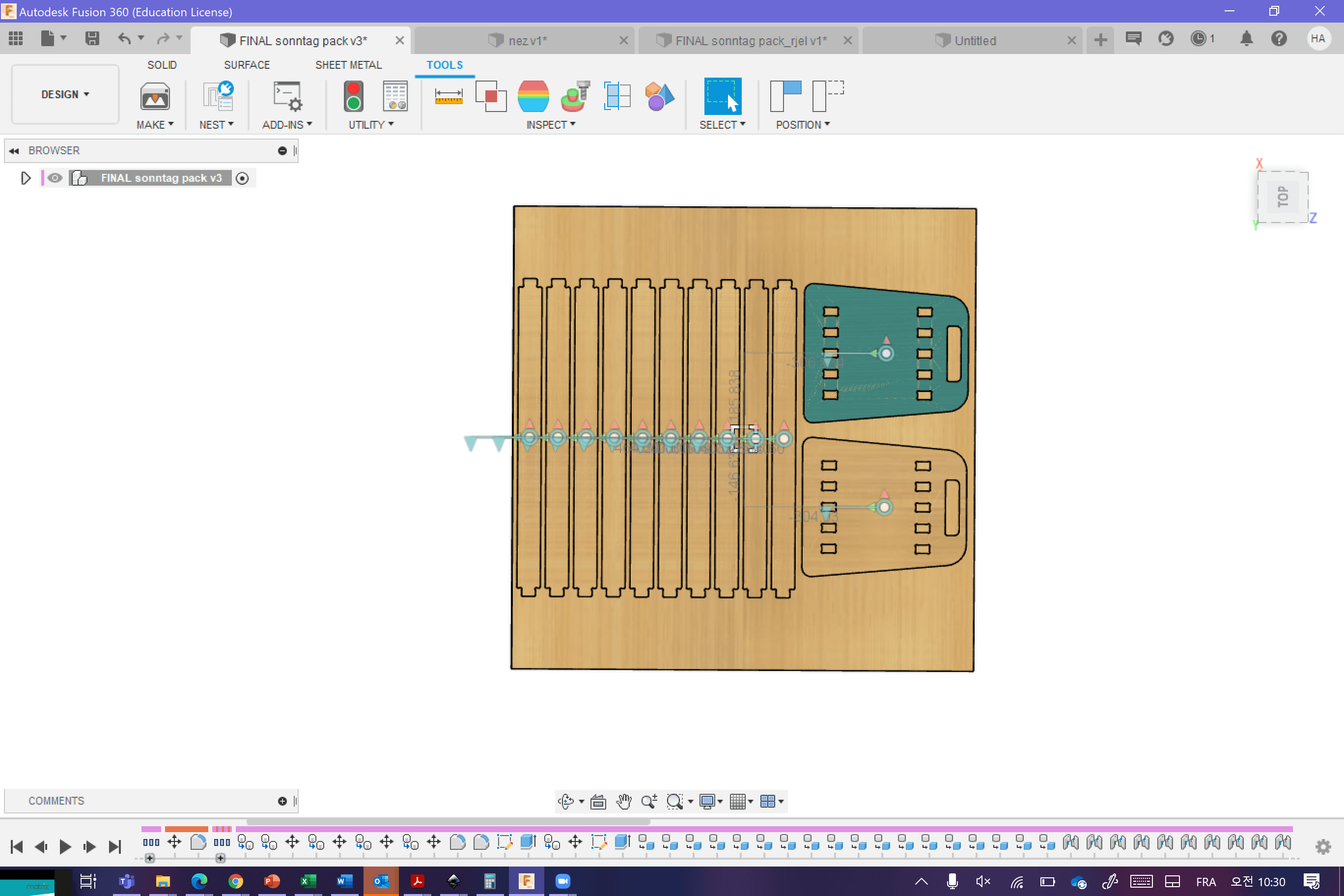Viewport: 1344px width, 896px height.
Task: Toggle visibility of FINAL sonntag pack v3
Action: pos(55,178)
